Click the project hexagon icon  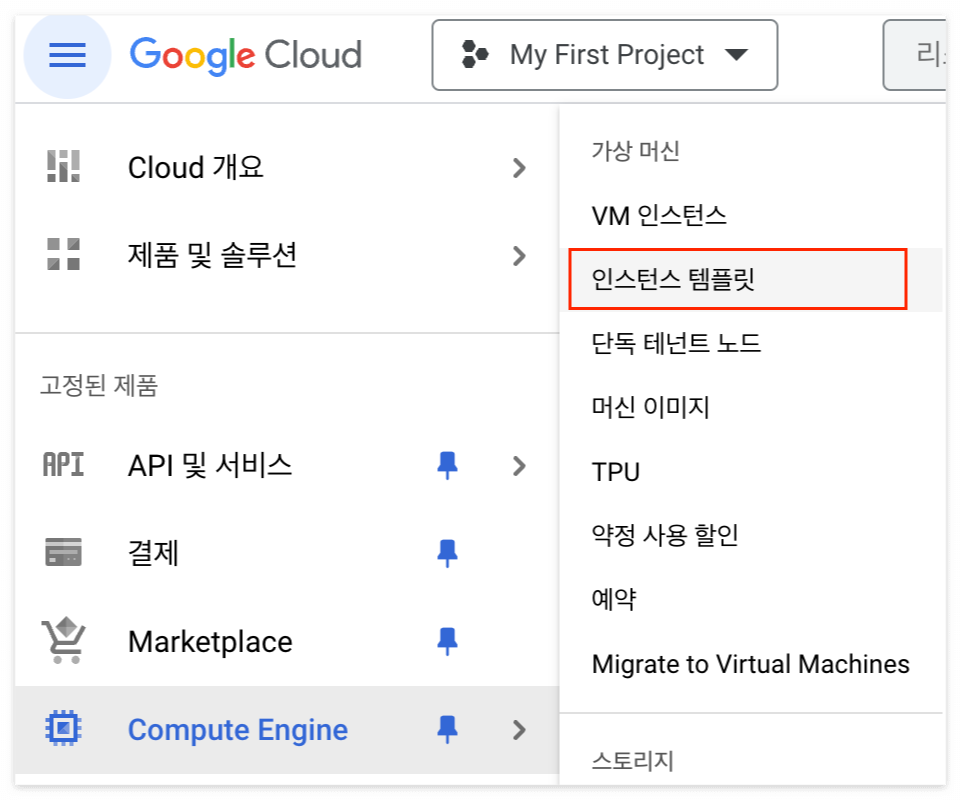474,55
